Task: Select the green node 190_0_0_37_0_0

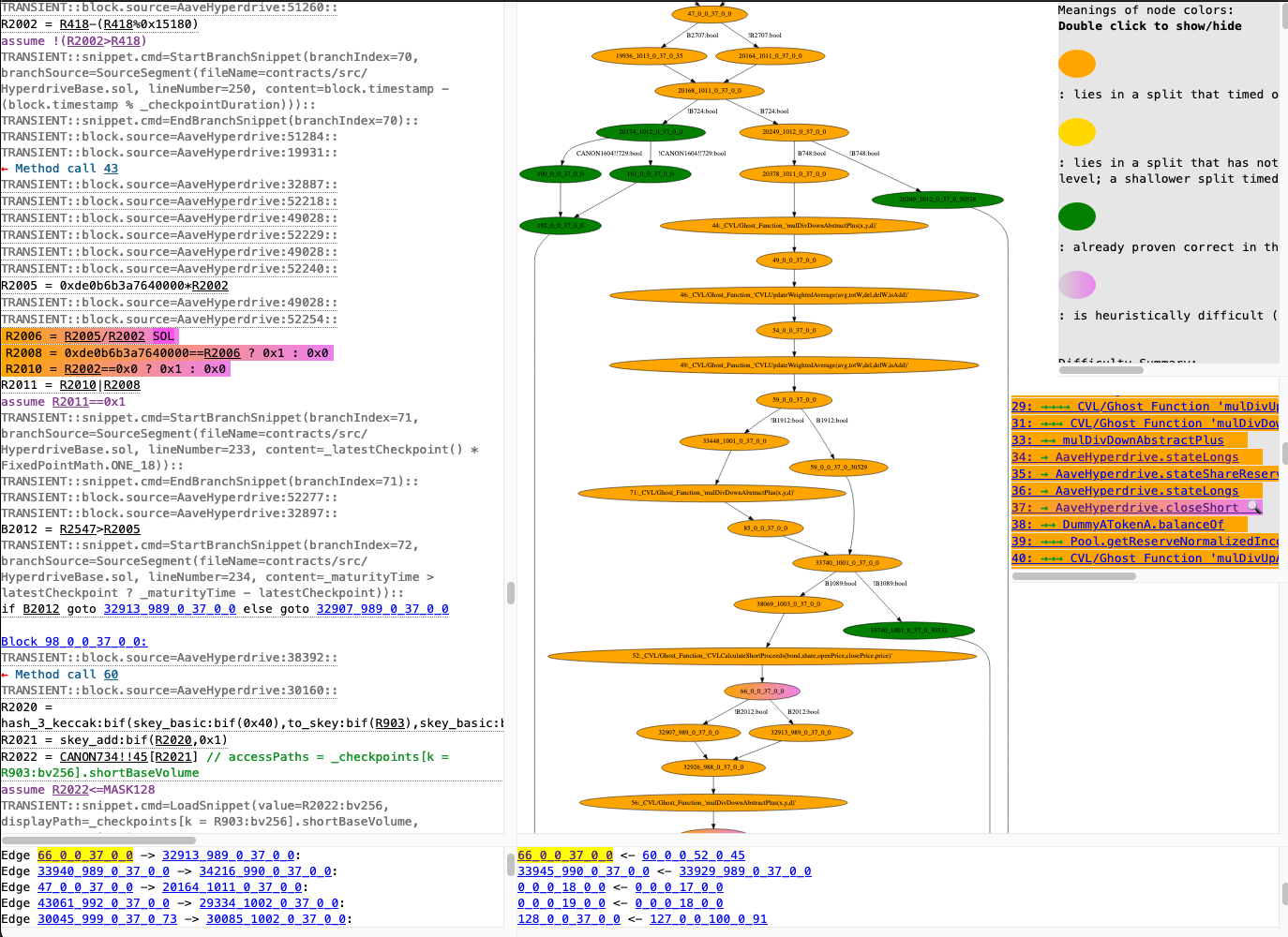Action: [x=561, y=173]
